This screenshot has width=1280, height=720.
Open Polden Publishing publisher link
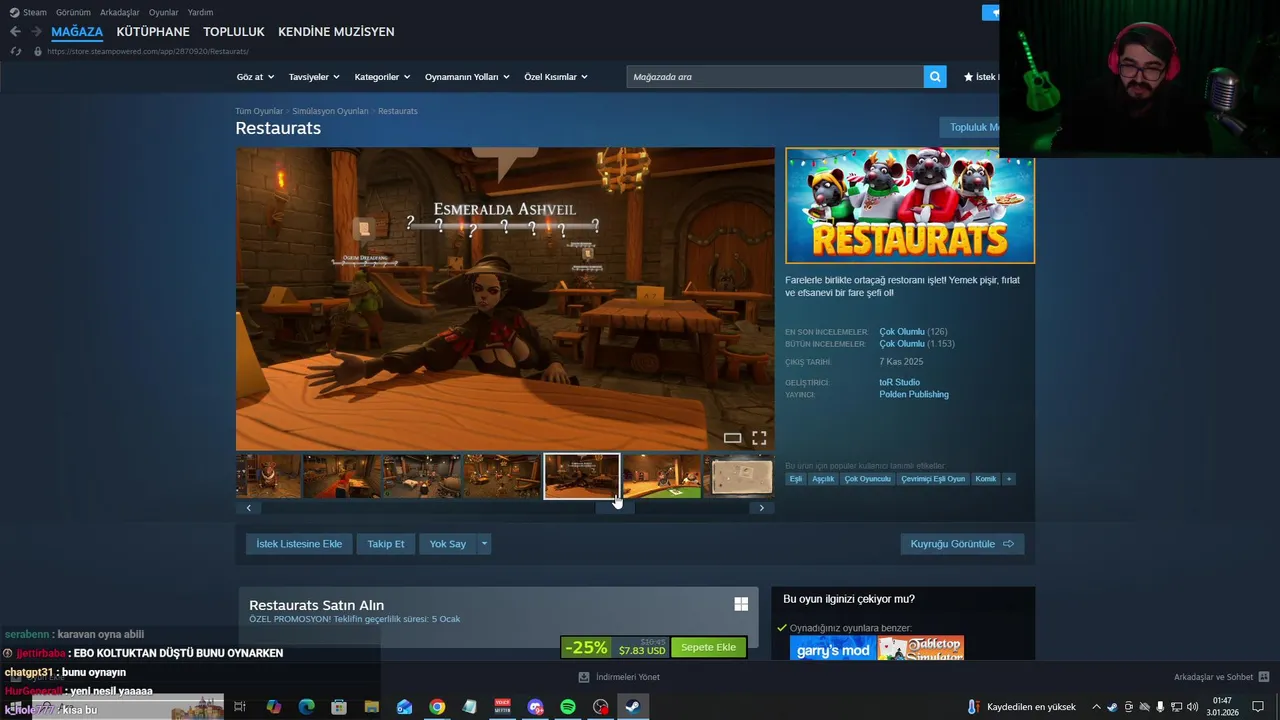tap(914, 394)
